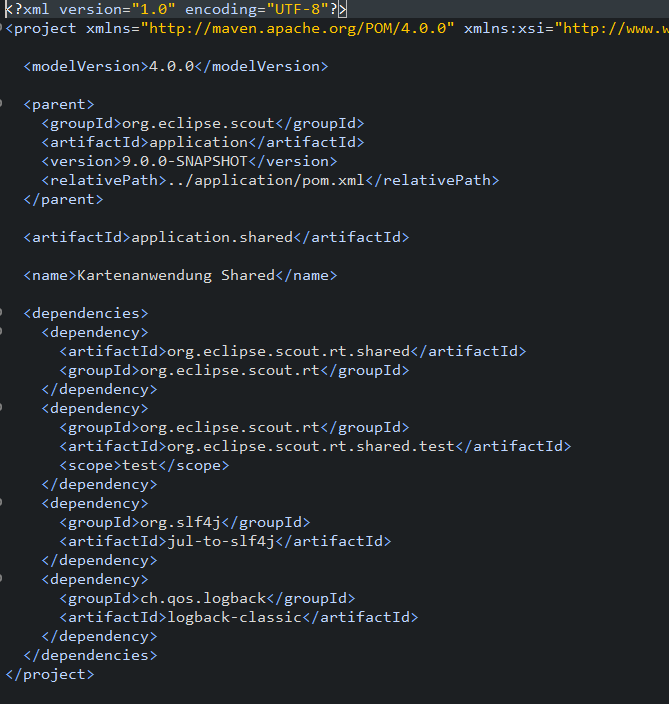Collapse the project element fold marker

1,28
